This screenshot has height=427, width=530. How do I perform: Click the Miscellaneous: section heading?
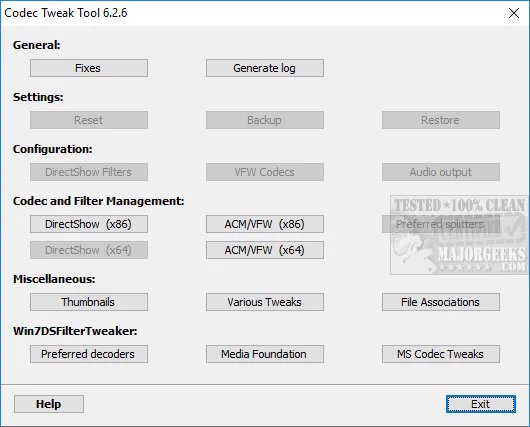(x=54, y=279)
